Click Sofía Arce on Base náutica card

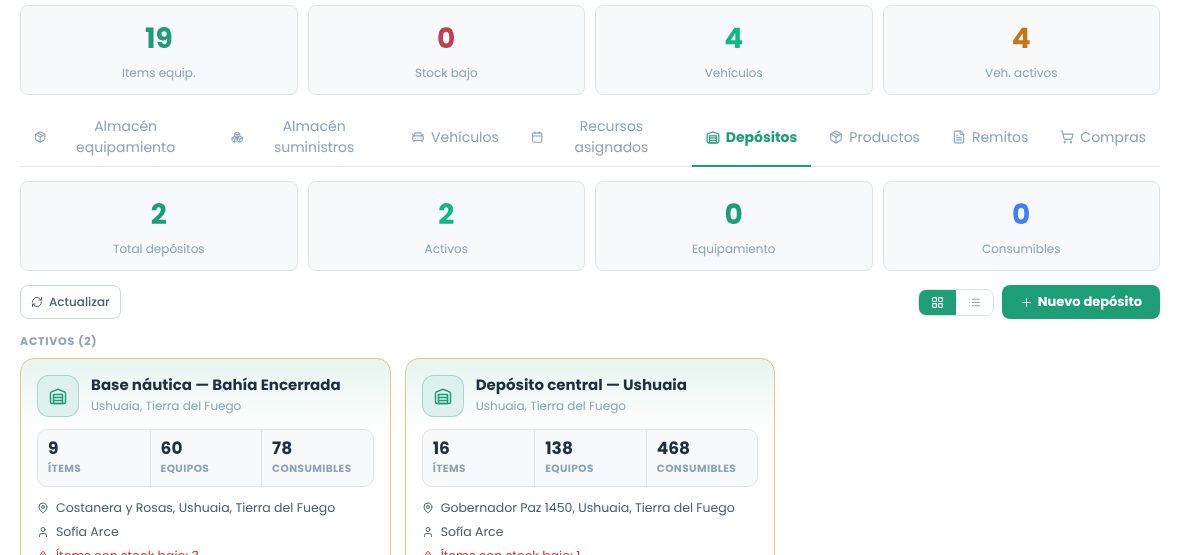(87, 532)
